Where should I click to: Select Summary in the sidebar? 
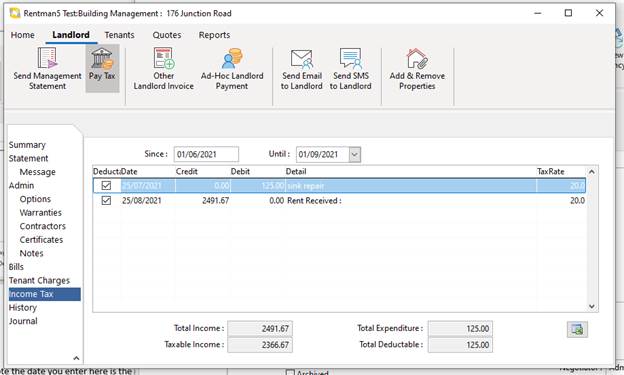27,145
